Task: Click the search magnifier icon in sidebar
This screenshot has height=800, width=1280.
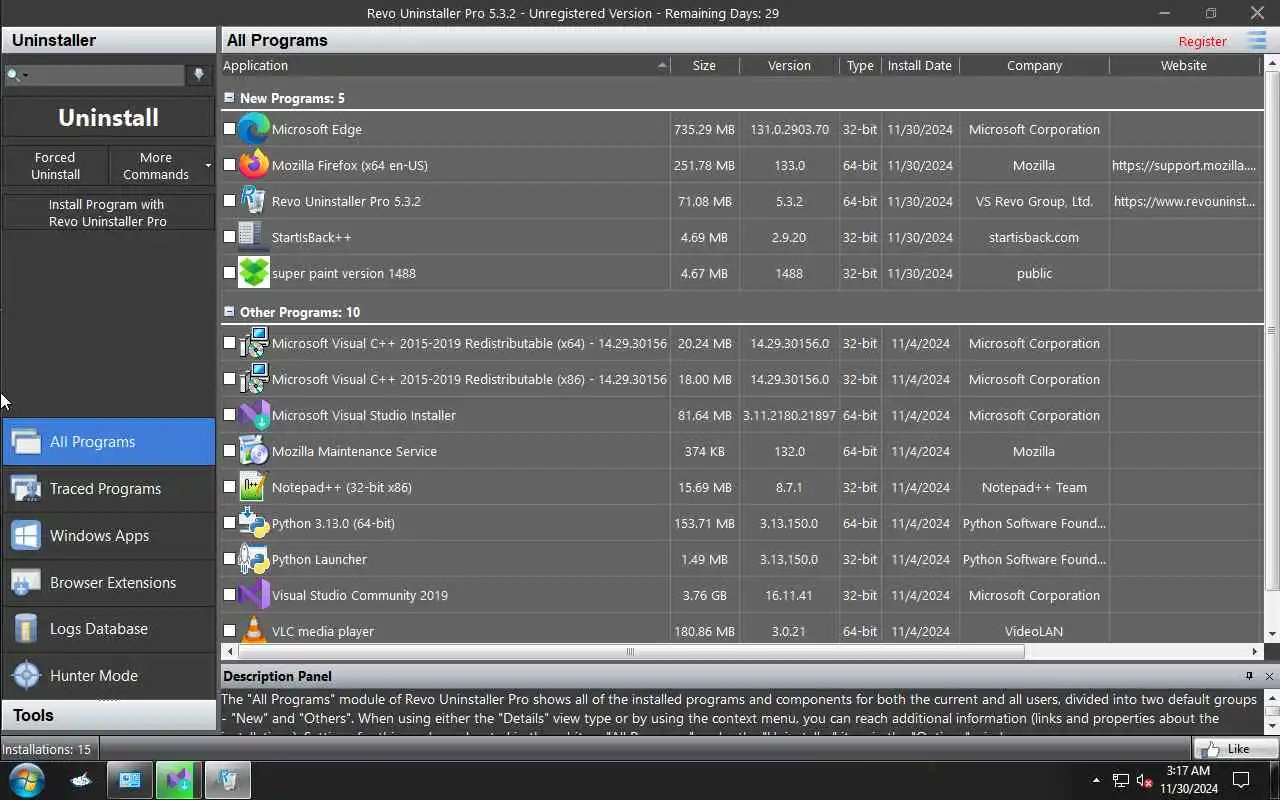Action: coord(14,75)
